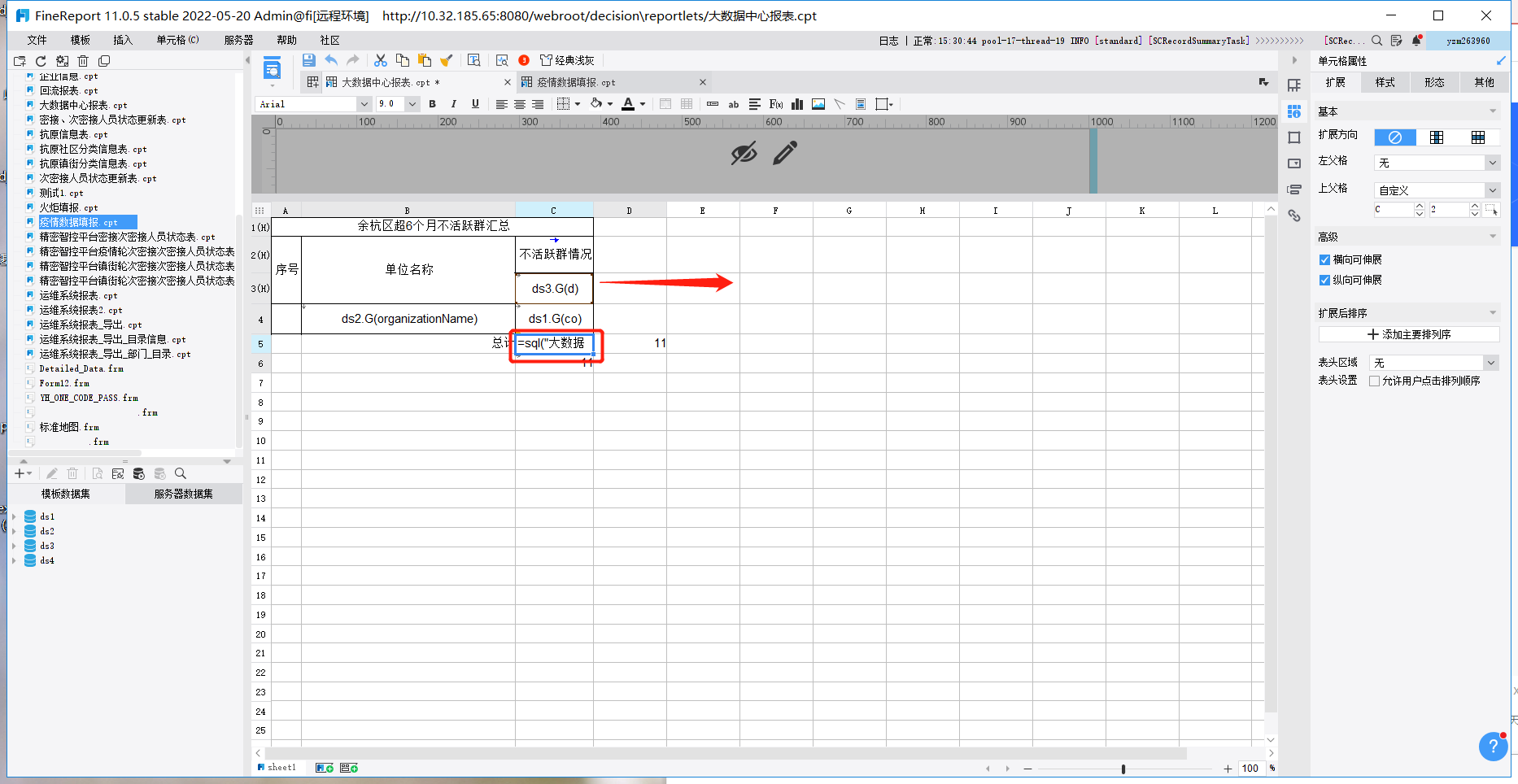Insert a chart into the cell

pyautogui.click(x=797, y=104)
